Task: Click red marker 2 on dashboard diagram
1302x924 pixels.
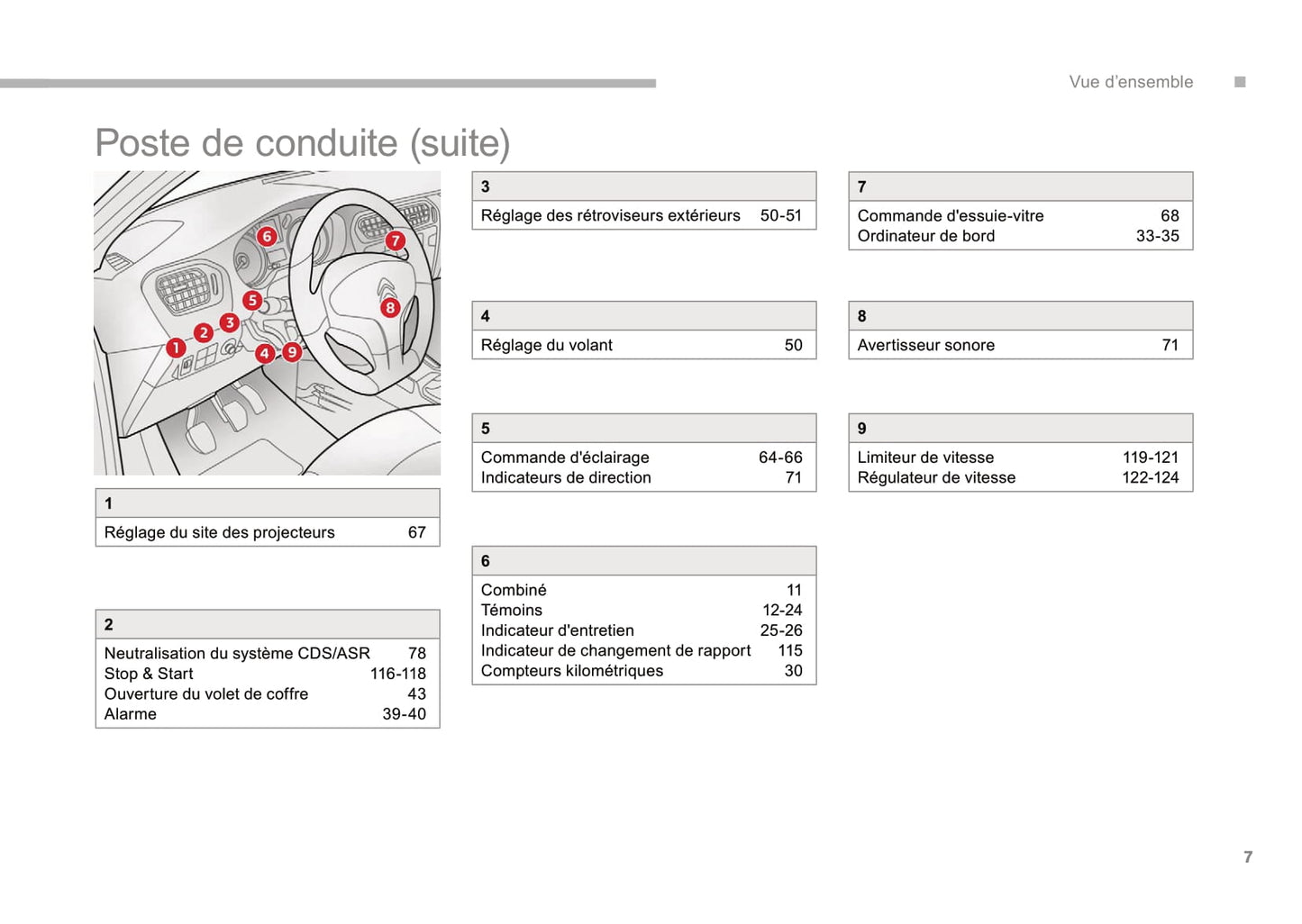Action: point(204,333)
